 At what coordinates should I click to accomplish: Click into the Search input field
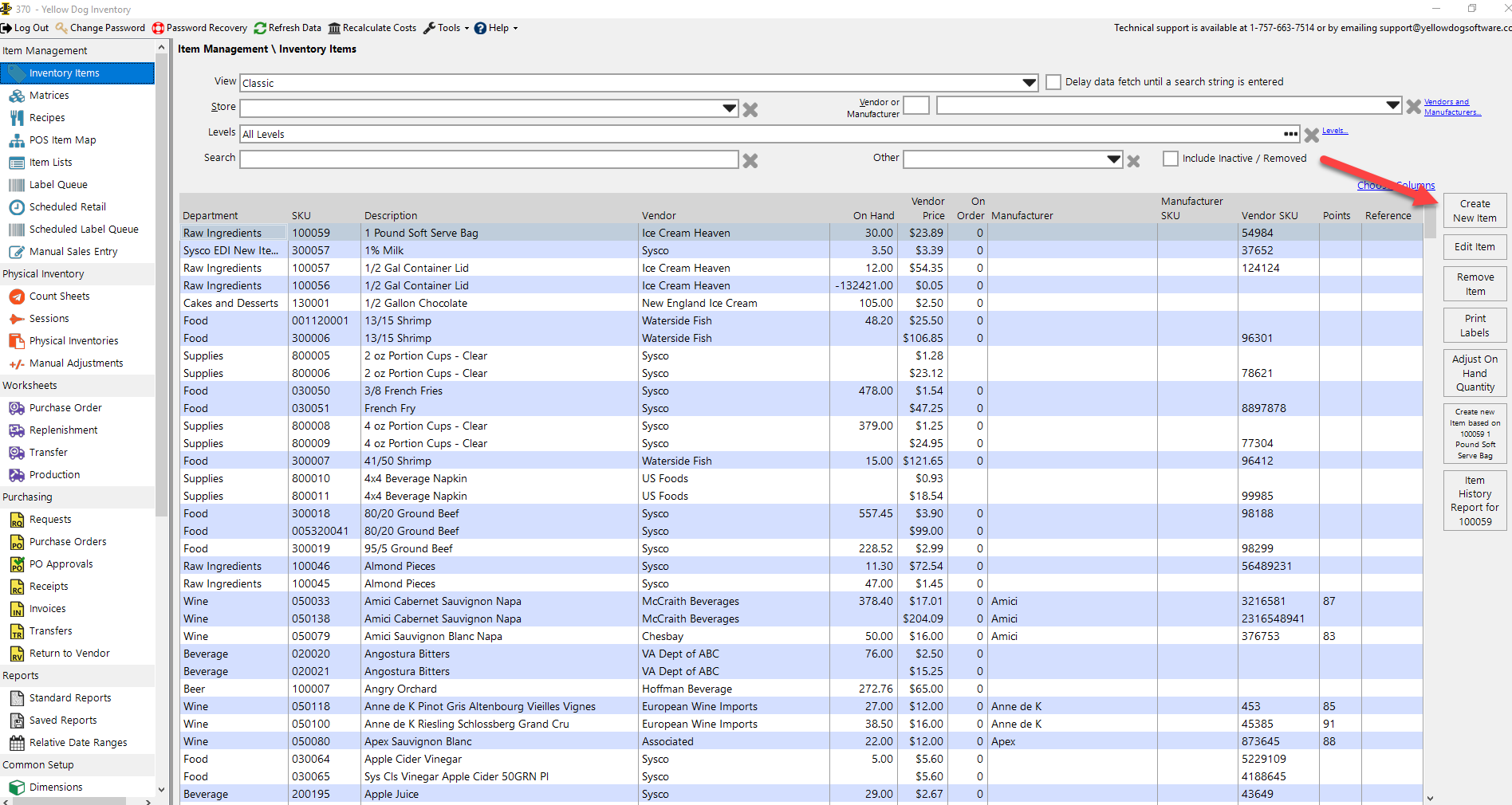489,159
